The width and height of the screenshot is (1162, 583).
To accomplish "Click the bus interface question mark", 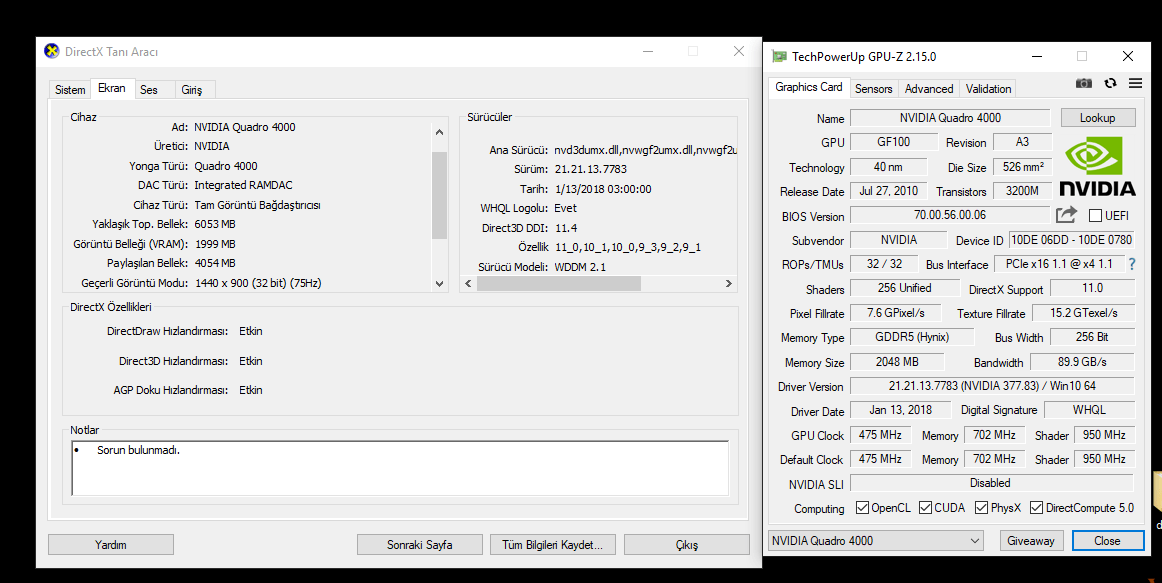I will (x=1132, y=264).
